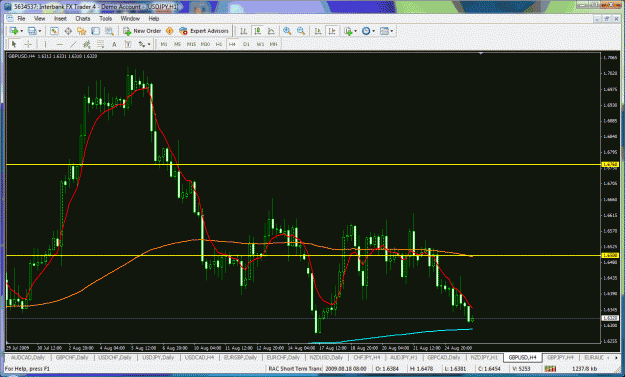Viewport: 625px width, 377px height.
Task: Click the chart tabs scroll-right arrow
Action: coord(616,357)
